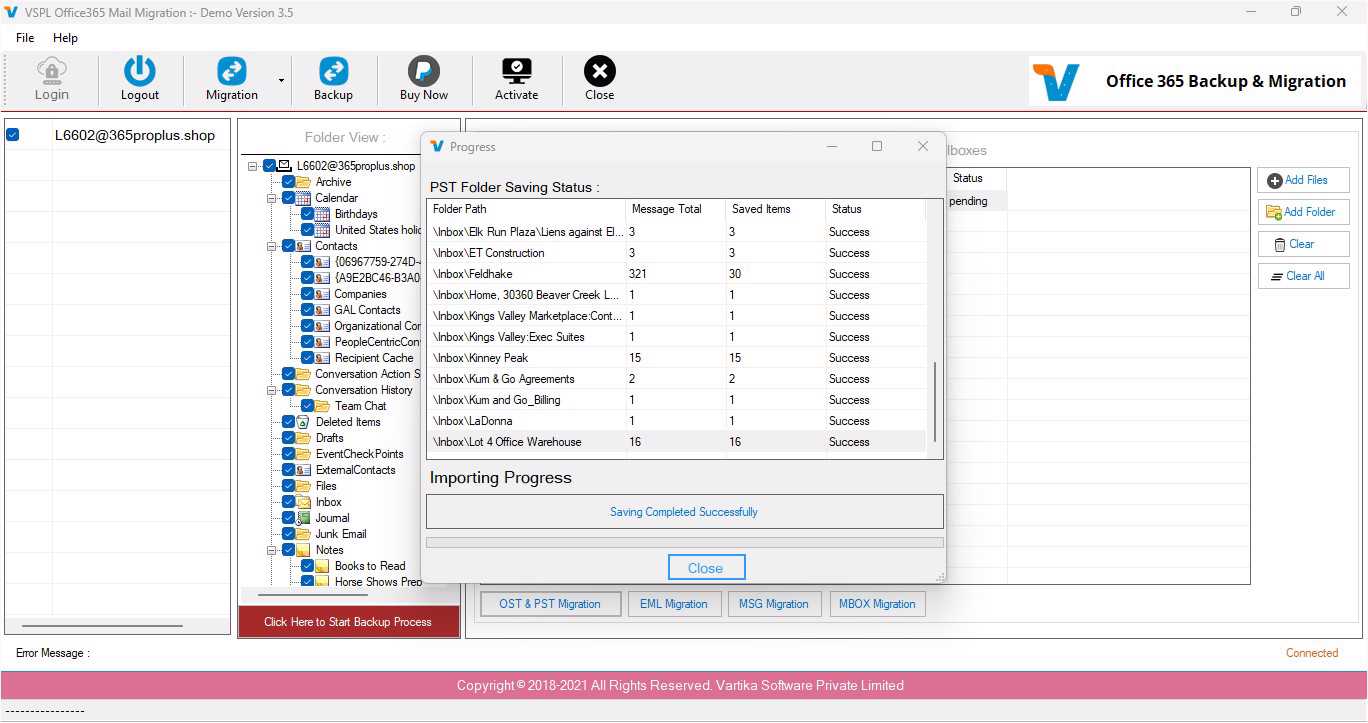The height and width of the screenshot is (723, 1368).
Task: Click the folder tree horizontal scrollbar
Action: (x=313, y=595)
